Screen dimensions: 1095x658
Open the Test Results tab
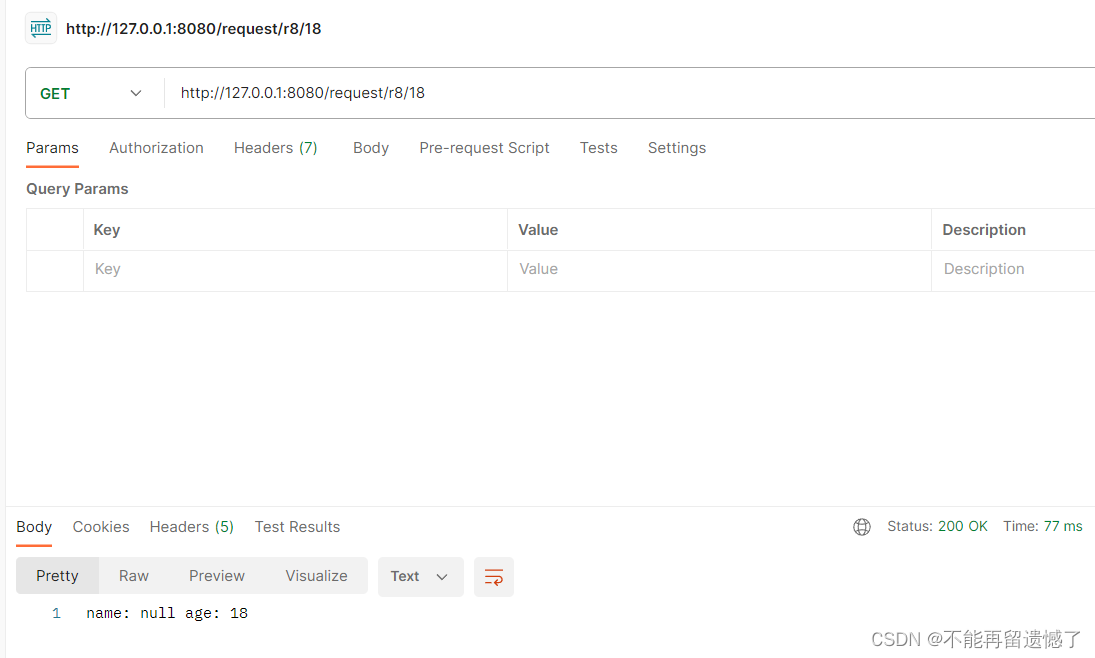coord(297,527)
